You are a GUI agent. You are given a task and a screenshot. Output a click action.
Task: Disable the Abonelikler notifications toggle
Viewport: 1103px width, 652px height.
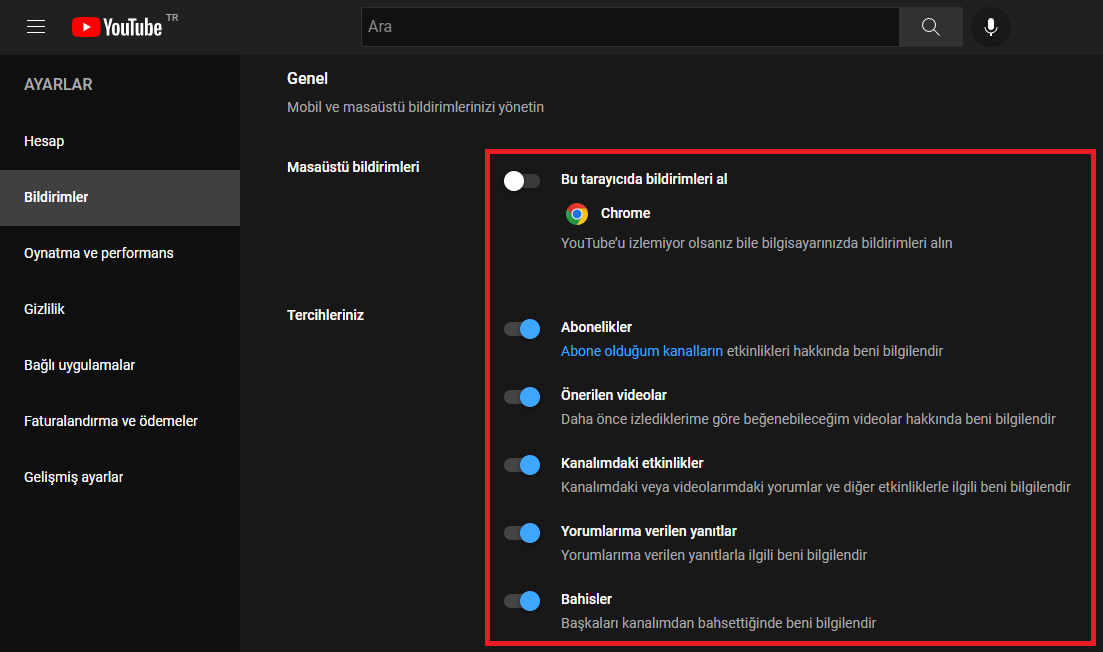[x=522, y=329]
